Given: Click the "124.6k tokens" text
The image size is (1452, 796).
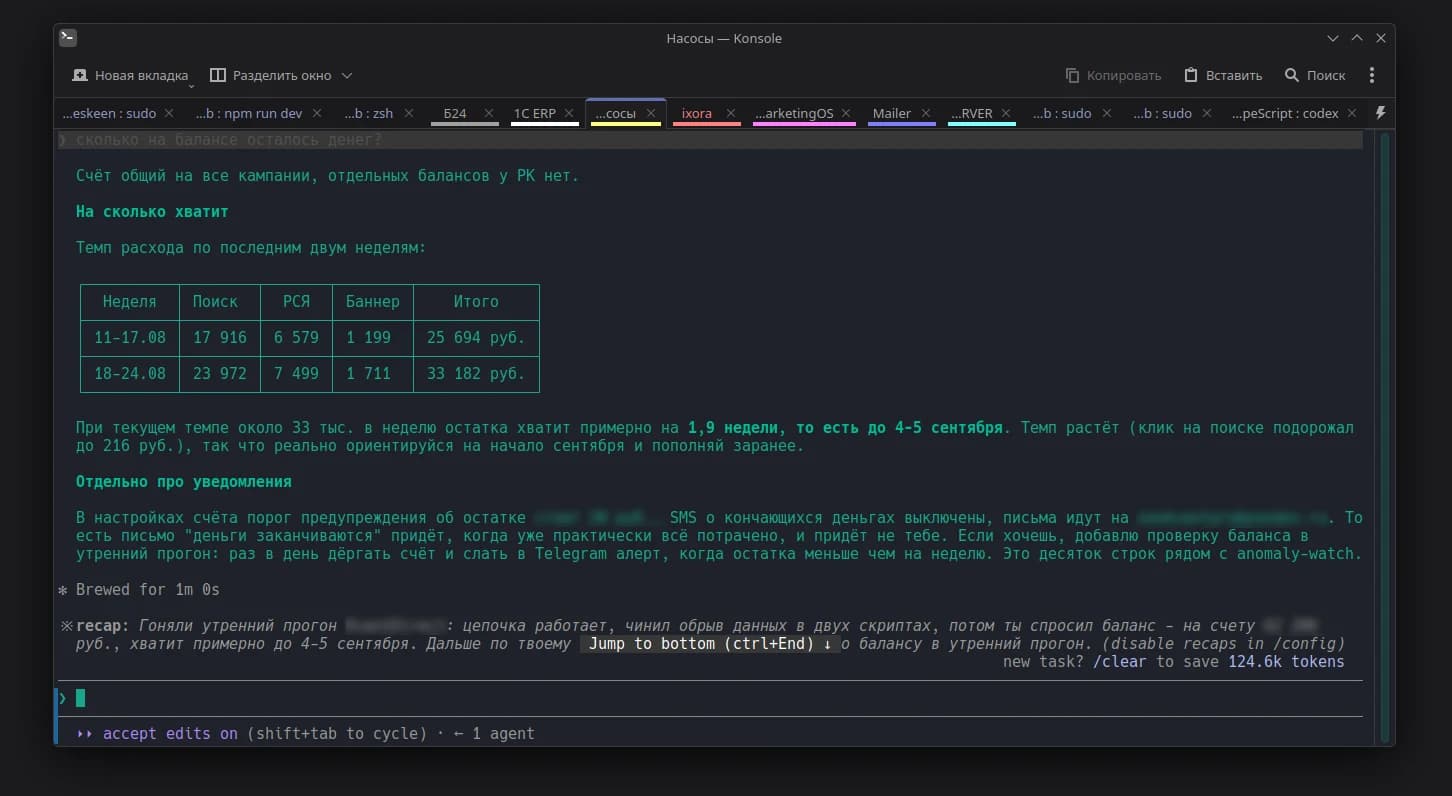Looking at the screenshot, I should pyautogui.click(x=1286, y=661).
